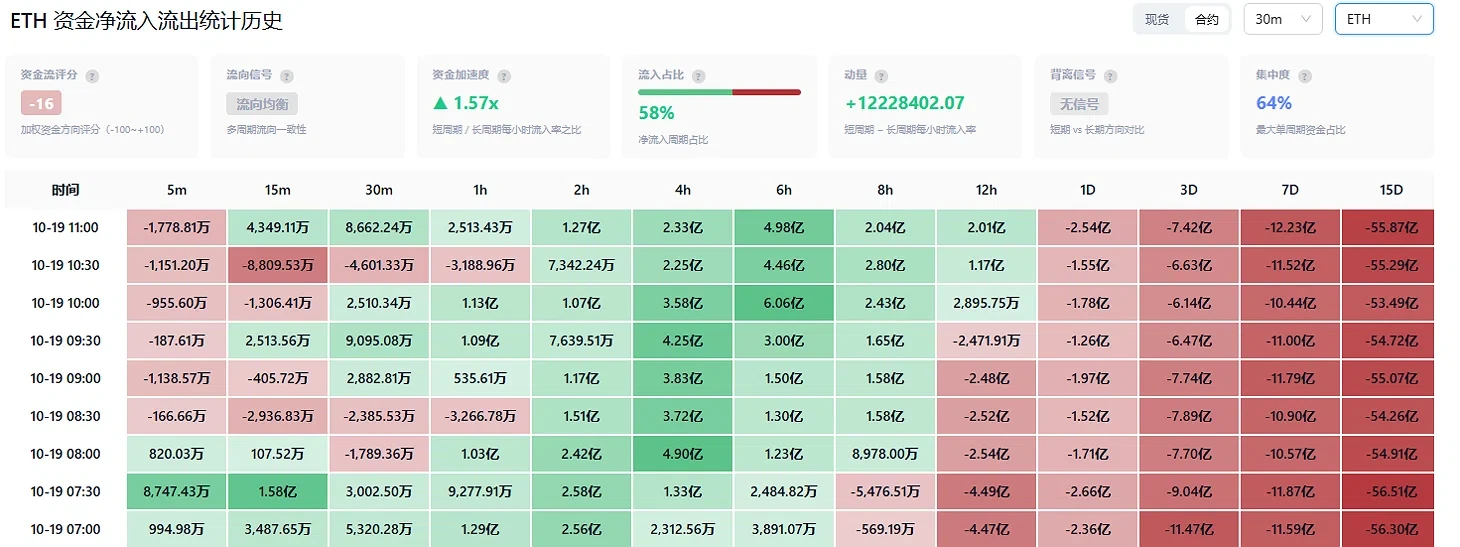Click the 4.90亿 cell

point(682,453)
